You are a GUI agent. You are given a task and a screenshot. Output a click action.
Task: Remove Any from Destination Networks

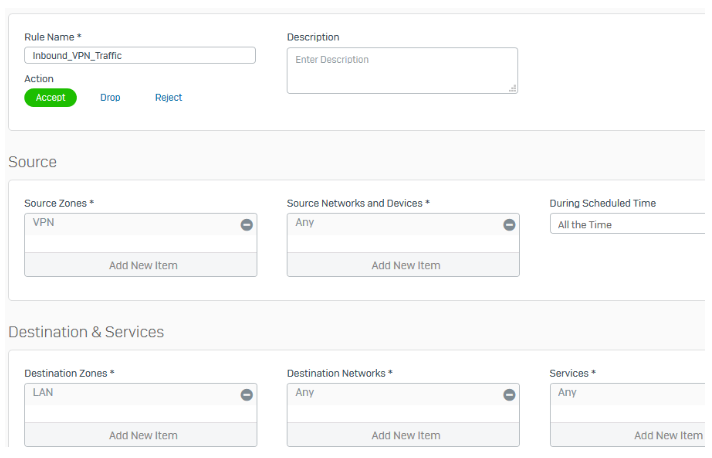509,395
